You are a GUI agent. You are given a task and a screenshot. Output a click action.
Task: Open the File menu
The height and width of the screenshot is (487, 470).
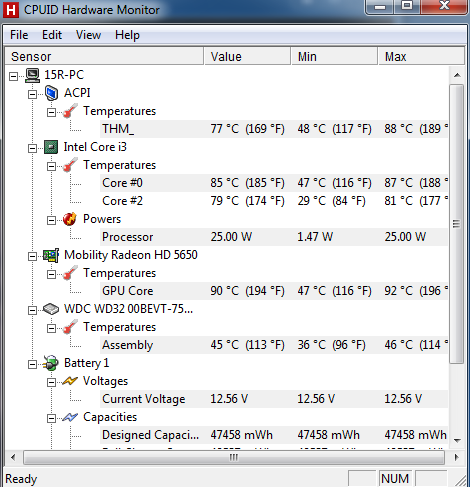point(19,35)
